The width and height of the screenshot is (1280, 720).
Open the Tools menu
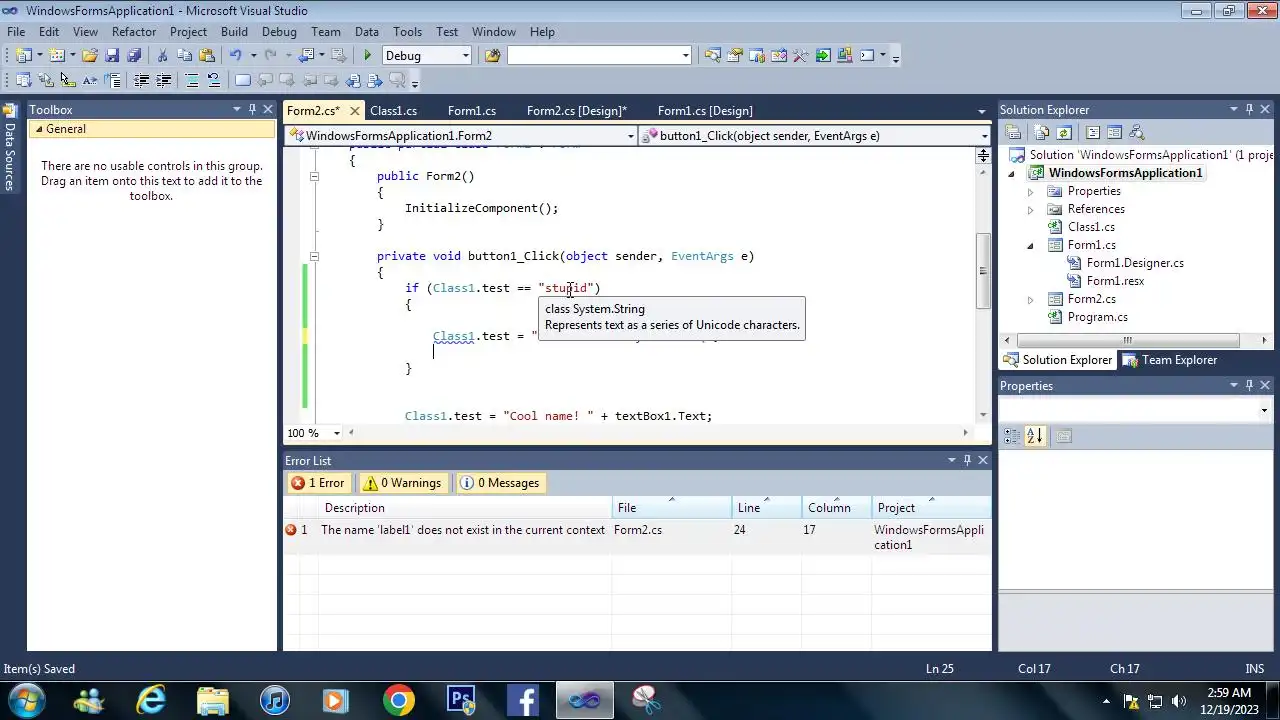point(407,32)
